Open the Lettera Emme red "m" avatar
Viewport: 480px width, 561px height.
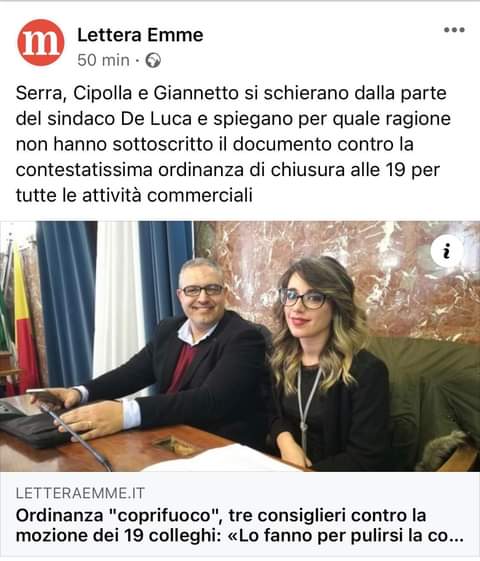(x=41, y=43)
